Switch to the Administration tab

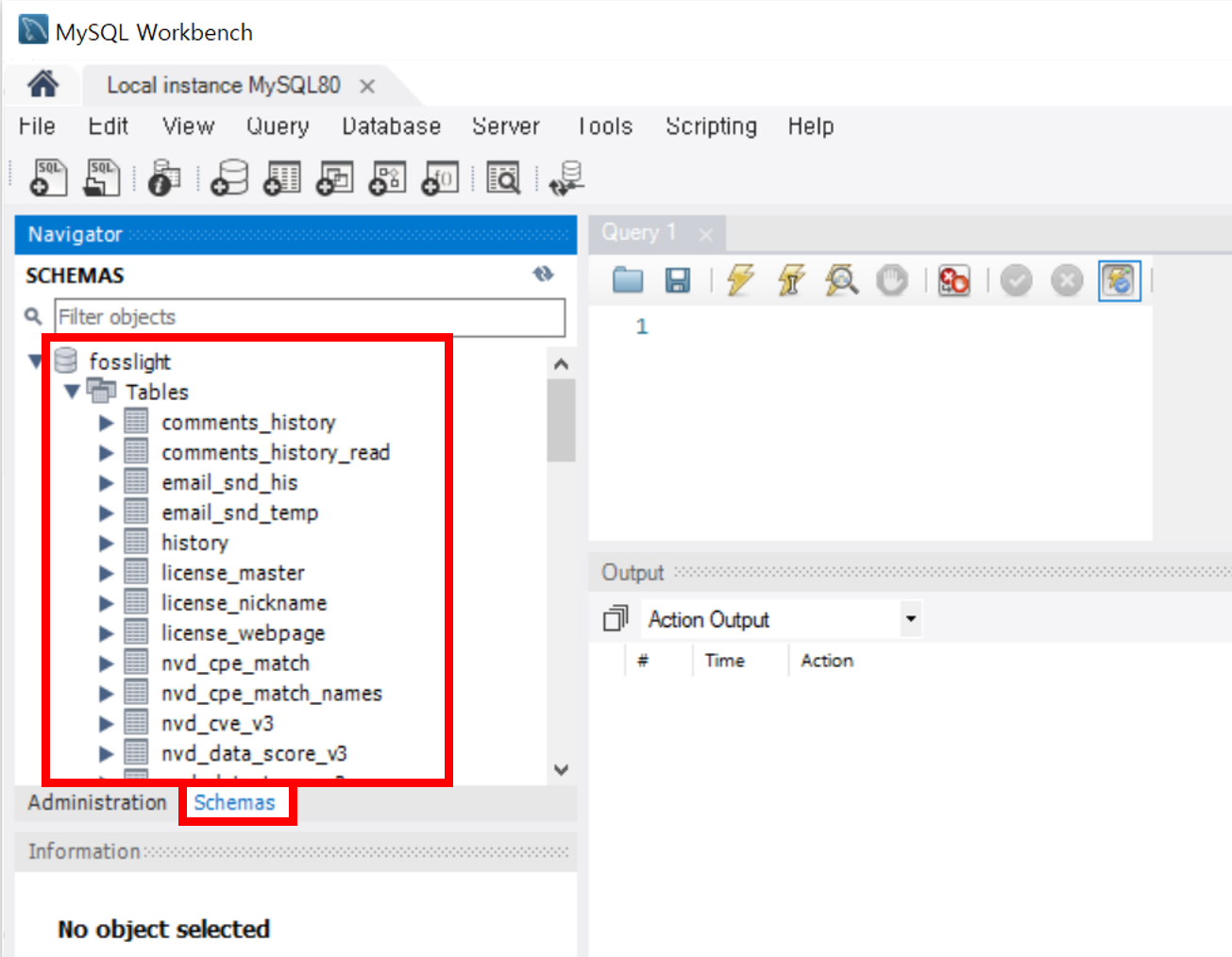tap(96, 802)
